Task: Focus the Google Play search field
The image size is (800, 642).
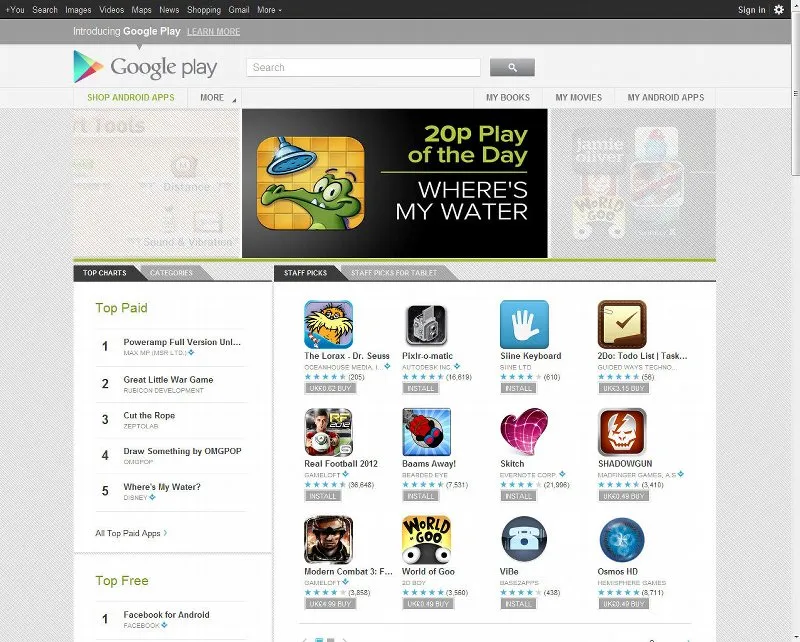Action: [x=363, y=67]
